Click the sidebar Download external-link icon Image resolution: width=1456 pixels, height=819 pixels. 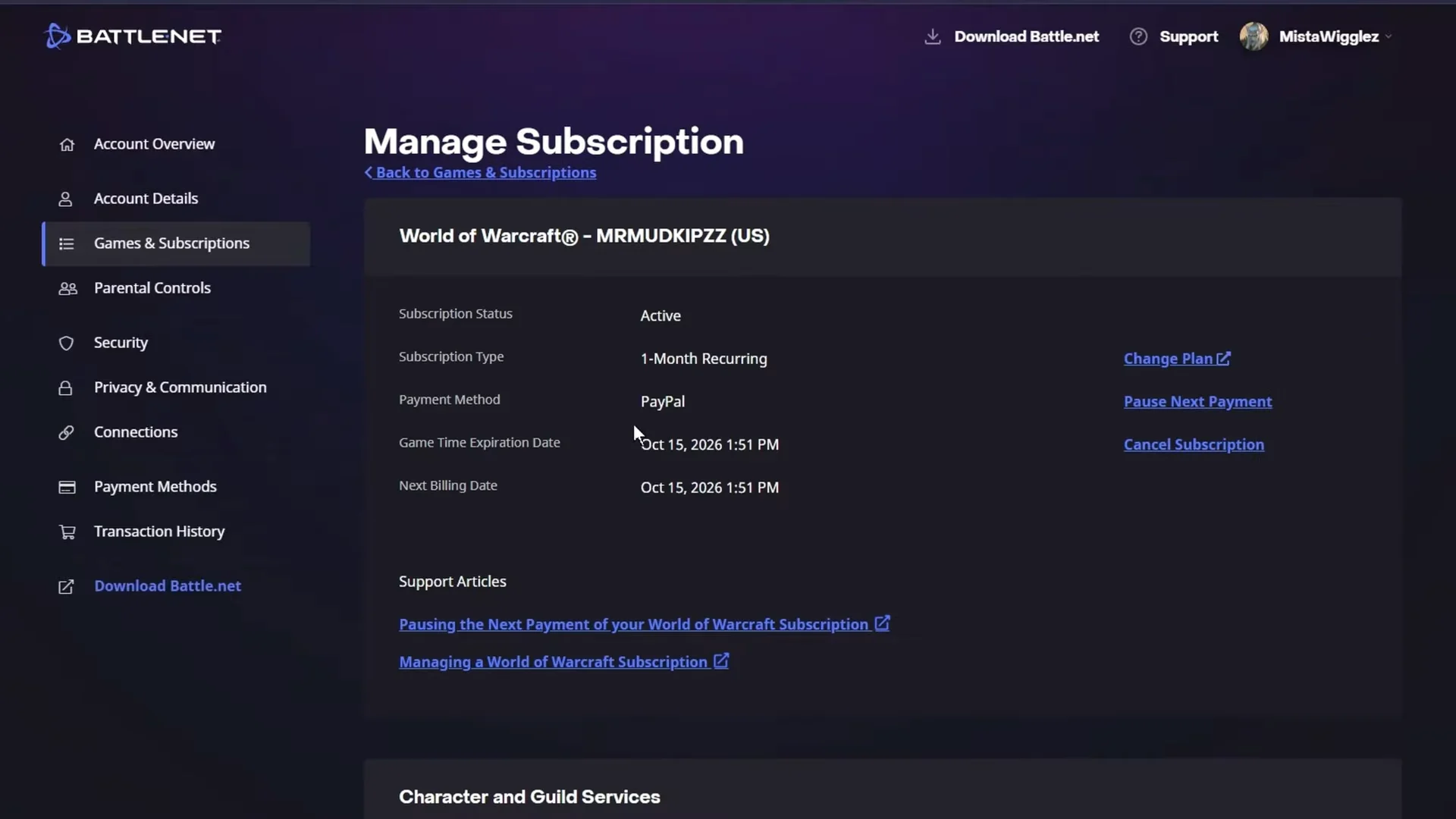(x=67, y=586)
